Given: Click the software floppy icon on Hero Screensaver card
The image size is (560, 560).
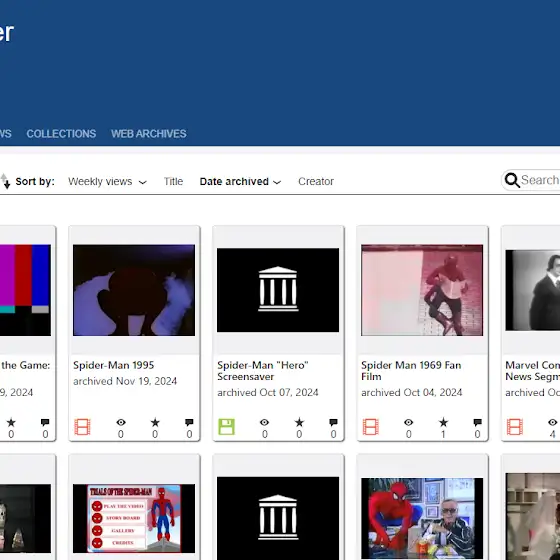Looking at the screenshot, I should pyautogui.click(x=226, y=427).
